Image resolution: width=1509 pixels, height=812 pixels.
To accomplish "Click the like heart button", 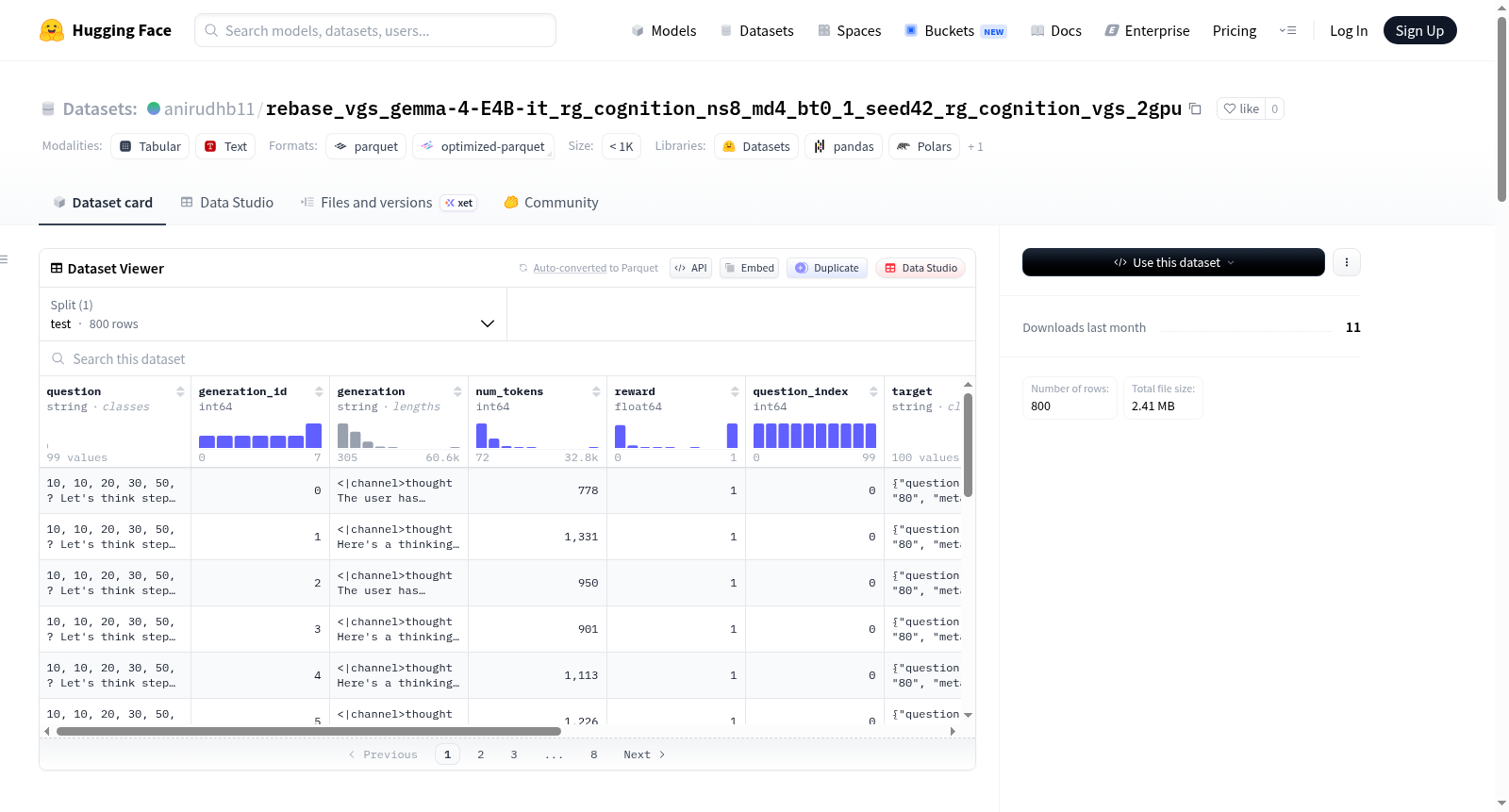I will (1241, 108).
